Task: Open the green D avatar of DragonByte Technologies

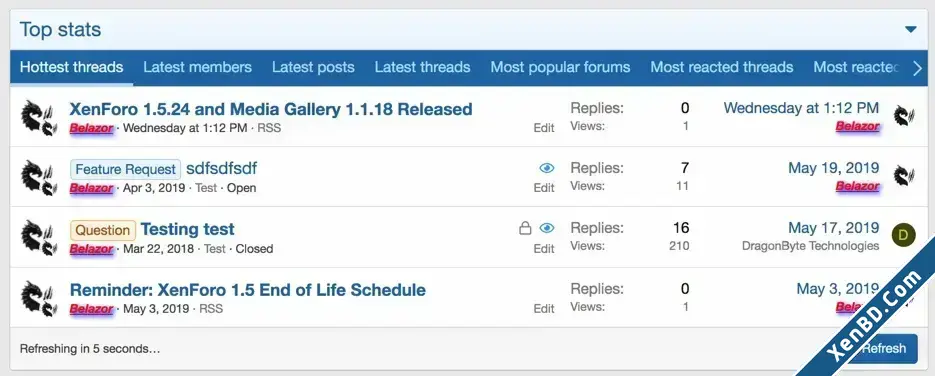Action: 903,235
